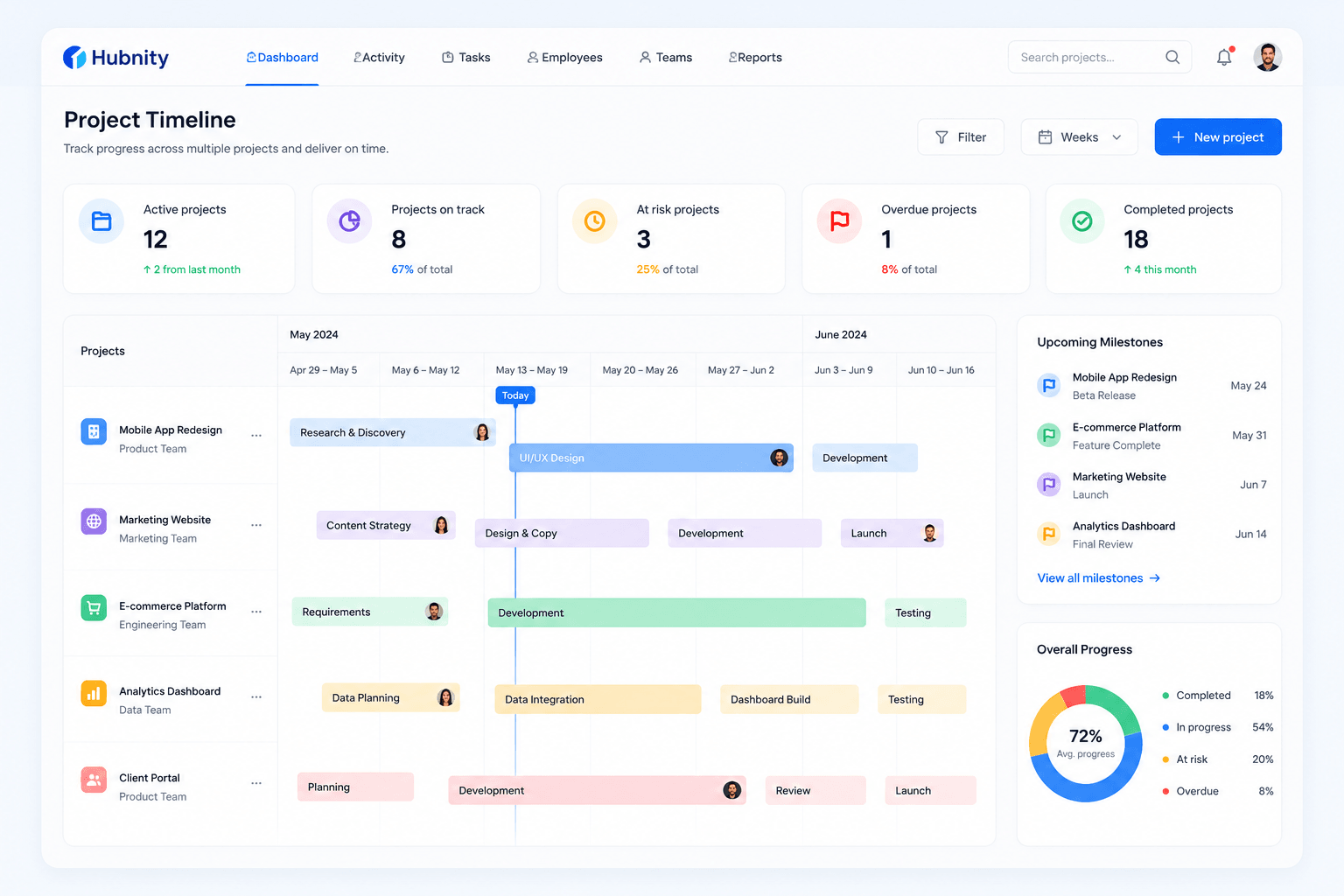This screenshot has height=896, width=1344.
Task: Click the In progress legend entry
Action: [1217, 727]
